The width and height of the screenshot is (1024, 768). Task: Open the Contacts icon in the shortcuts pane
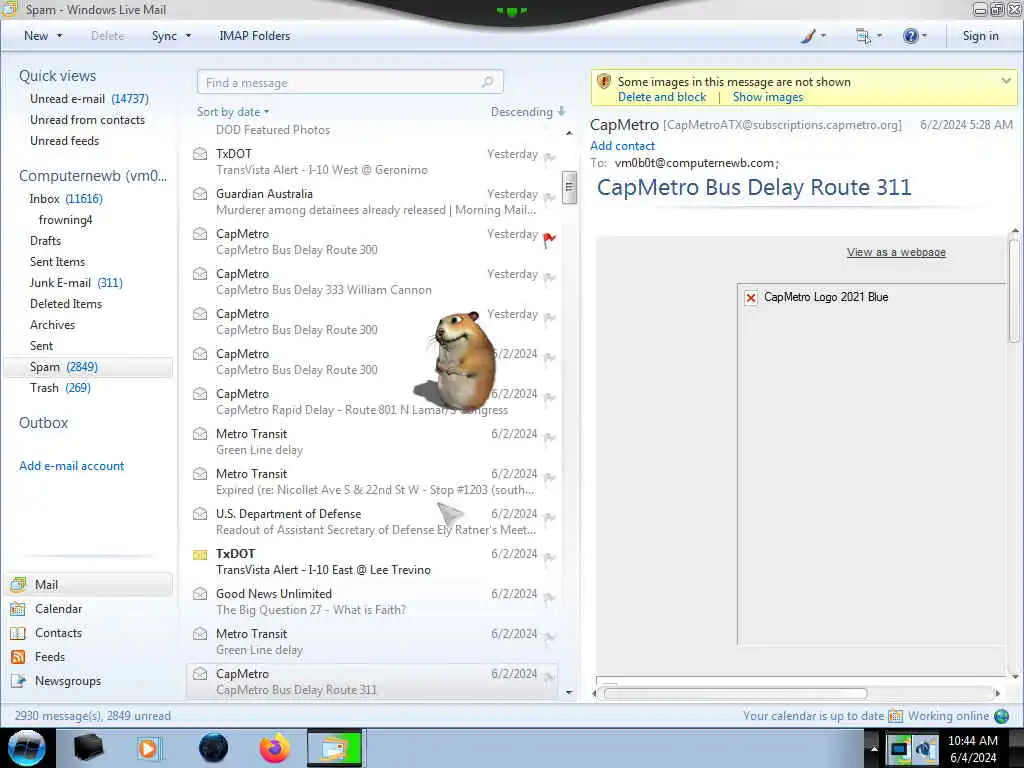[18, 633]
